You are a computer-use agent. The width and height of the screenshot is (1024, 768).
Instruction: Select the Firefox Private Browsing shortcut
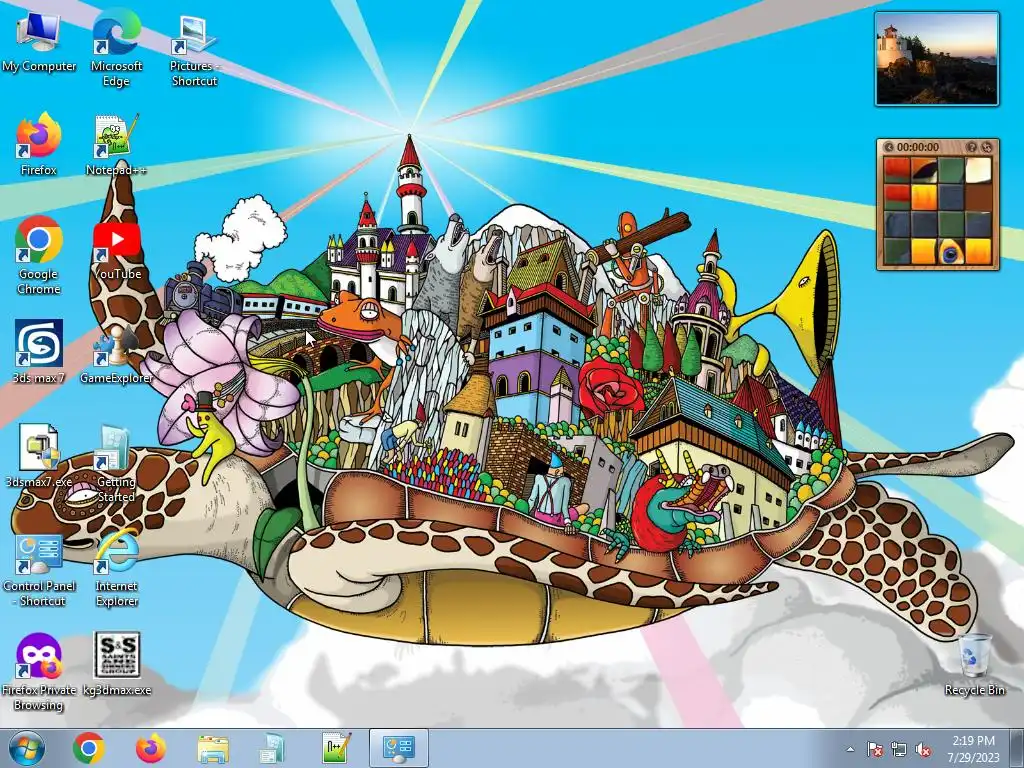39,673
